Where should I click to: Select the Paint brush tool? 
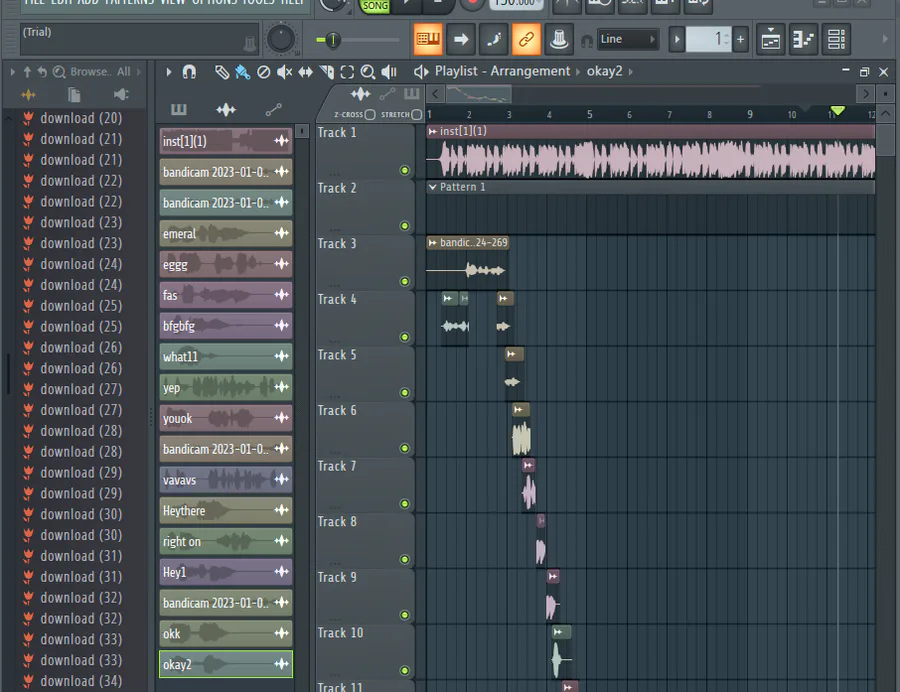[x=242, y=72]
